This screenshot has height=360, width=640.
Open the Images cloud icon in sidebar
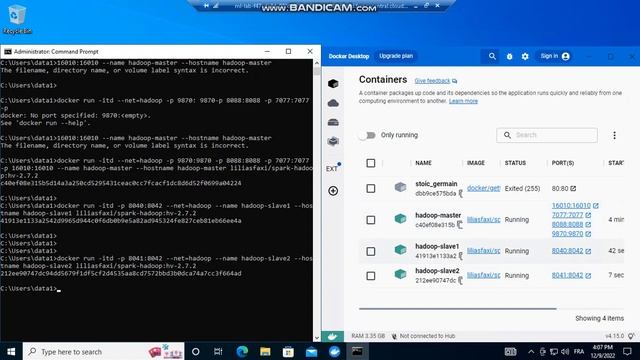(x=333, y=103)
